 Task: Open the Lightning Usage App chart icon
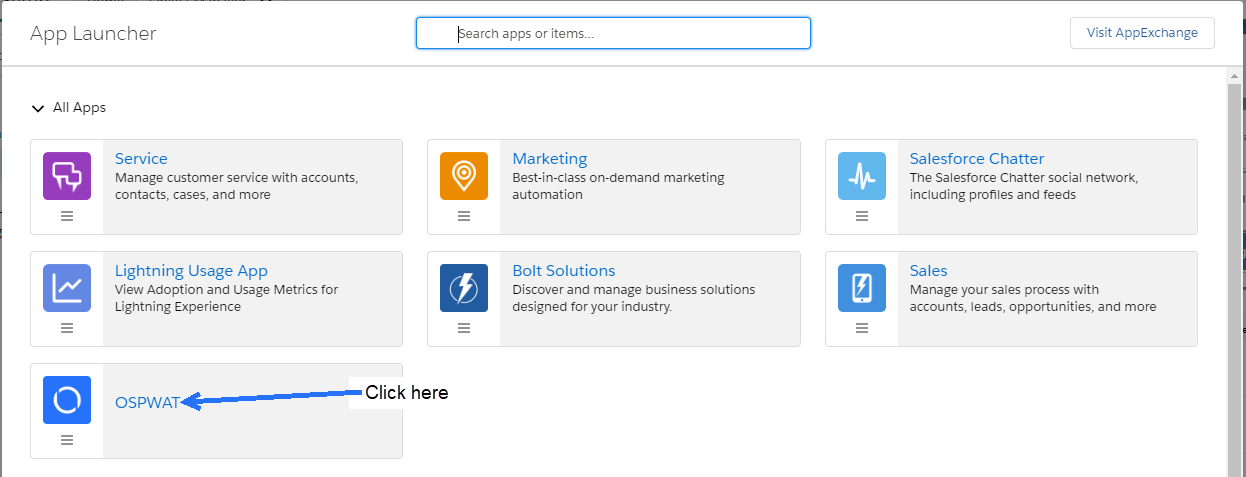point(67,288)
